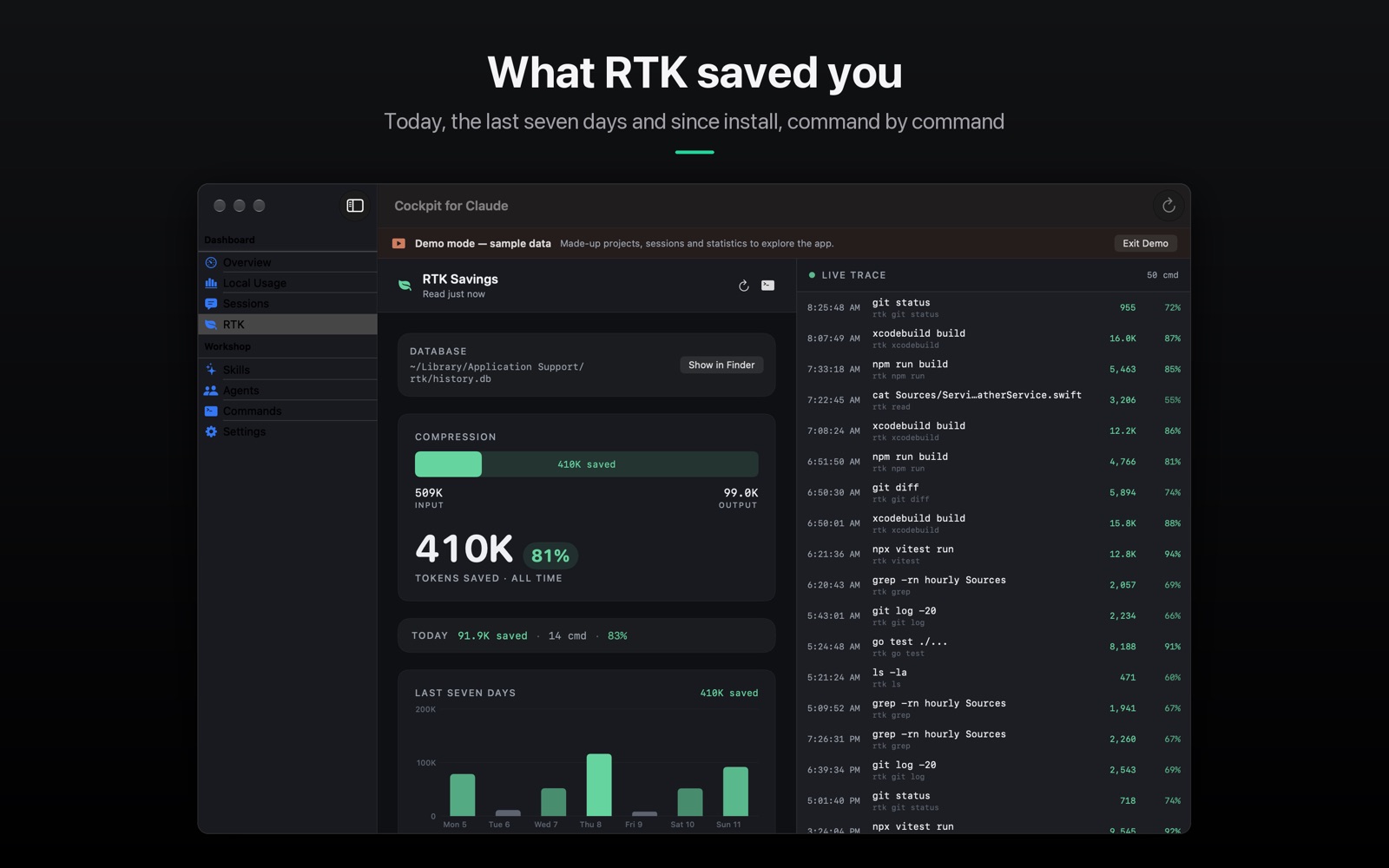Select the RTK sidebar entry
Image resolution: width=1389 pixels, height=868 pixels.
click(287, 325)
